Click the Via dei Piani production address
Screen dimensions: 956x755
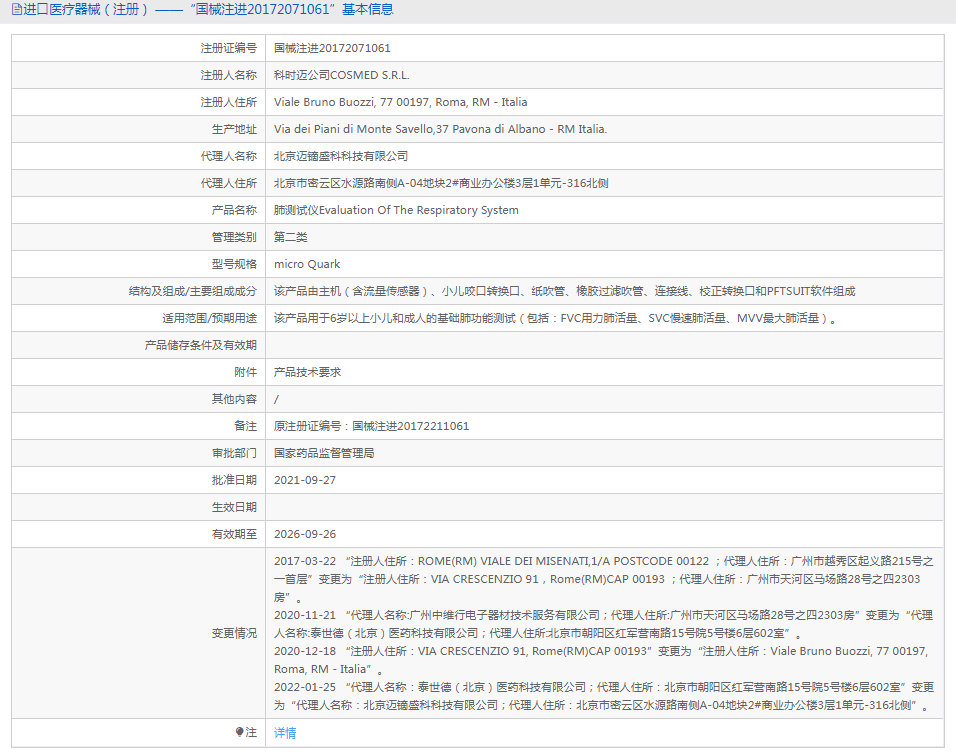pyautogui.click(x=440, y=129)
